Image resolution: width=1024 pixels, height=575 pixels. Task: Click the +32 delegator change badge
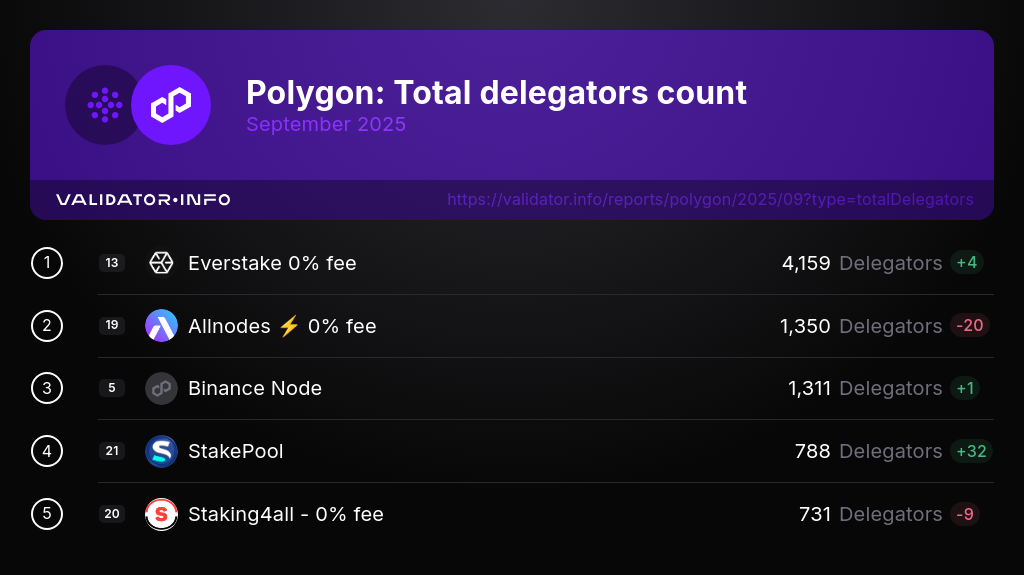coord(971,451)
